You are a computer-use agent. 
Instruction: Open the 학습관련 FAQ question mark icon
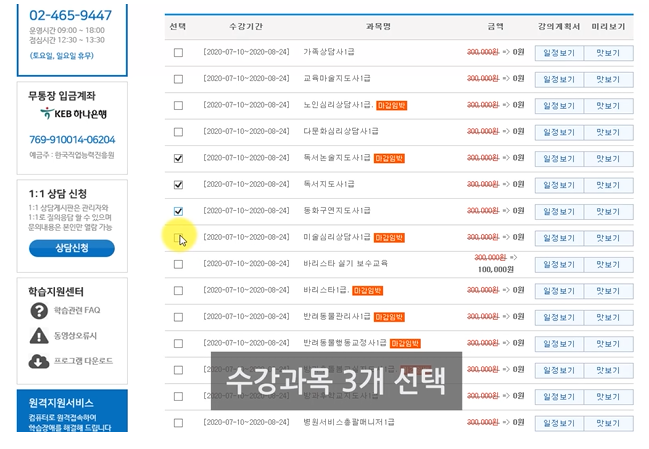(x=39, y=310)
